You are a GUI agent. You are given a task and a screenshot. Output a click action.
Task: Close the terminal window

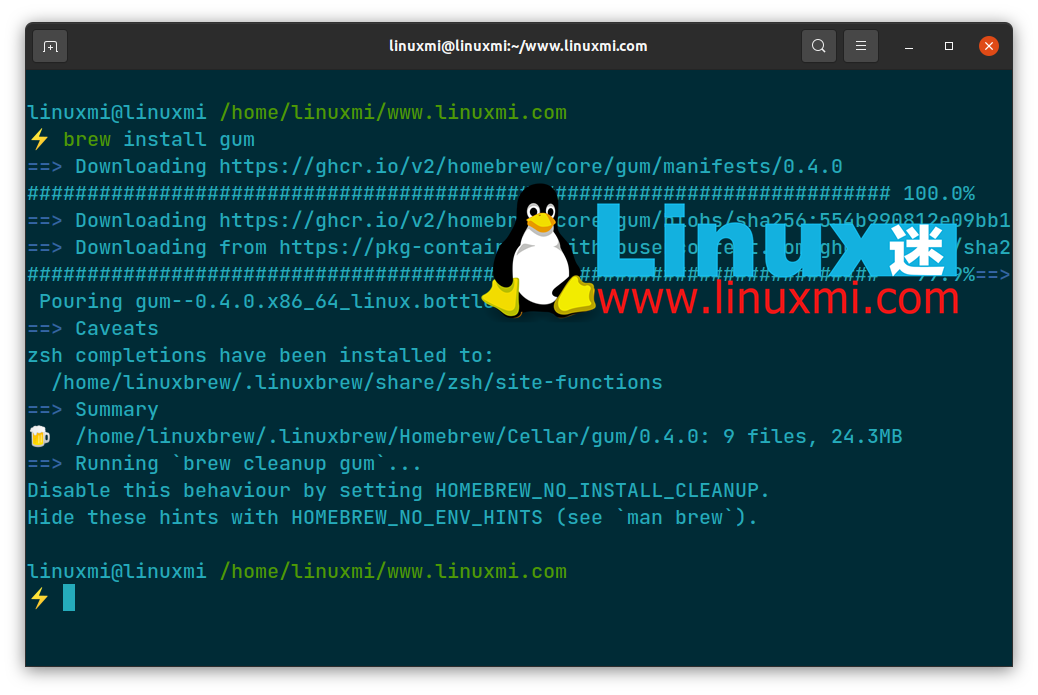click(x=988, y=46)
